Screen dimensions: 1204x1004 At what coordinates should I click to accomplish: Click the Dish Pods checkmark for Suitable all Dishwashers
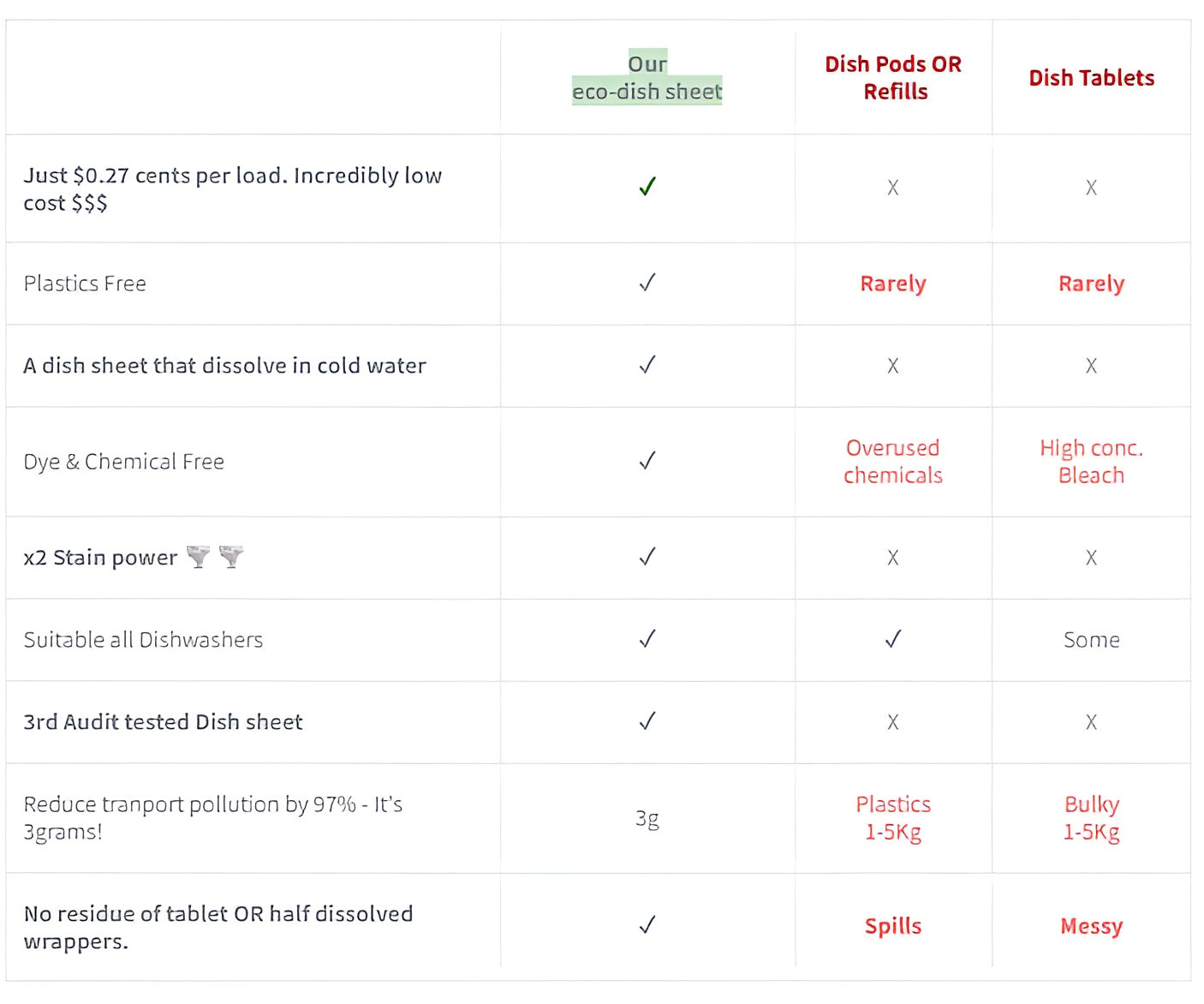tap(893, 639)
